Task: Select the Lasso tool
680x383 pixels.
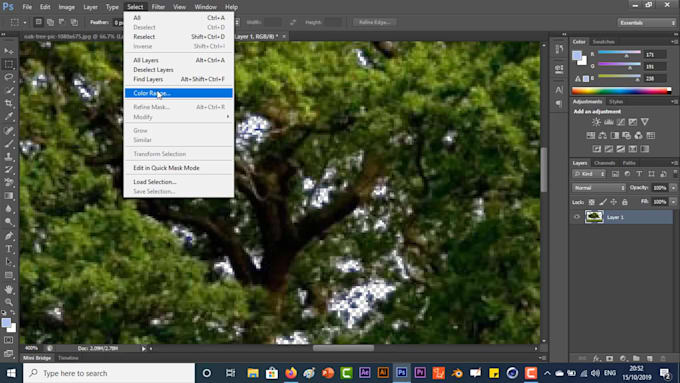Action: (x=9, y=77)
